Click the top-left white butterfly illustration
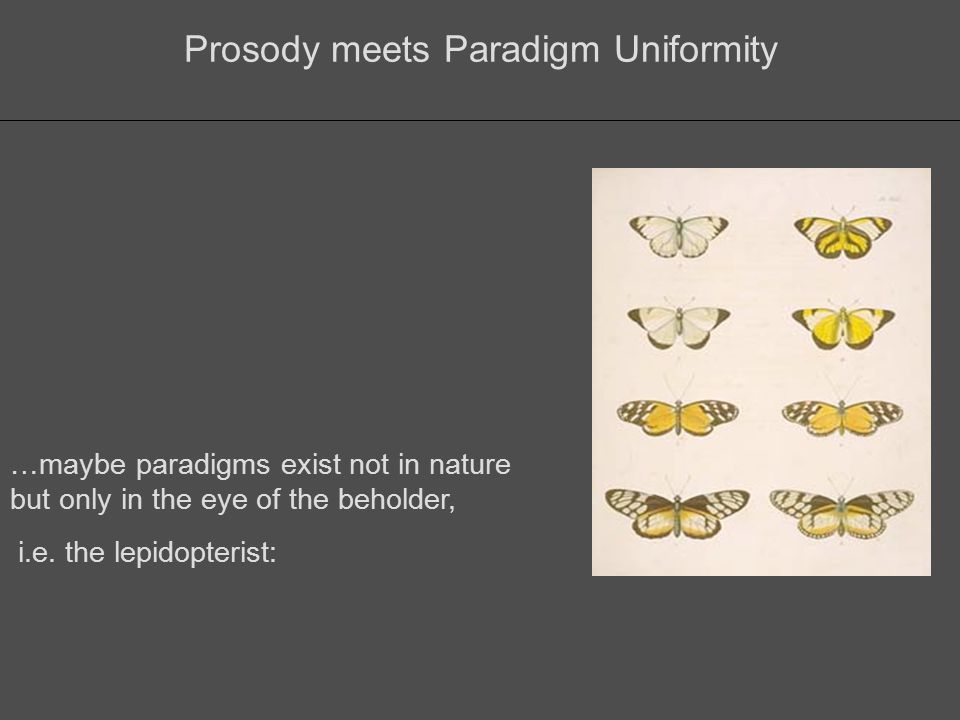Viewport: 960px width, 720px height. point(678,233)
